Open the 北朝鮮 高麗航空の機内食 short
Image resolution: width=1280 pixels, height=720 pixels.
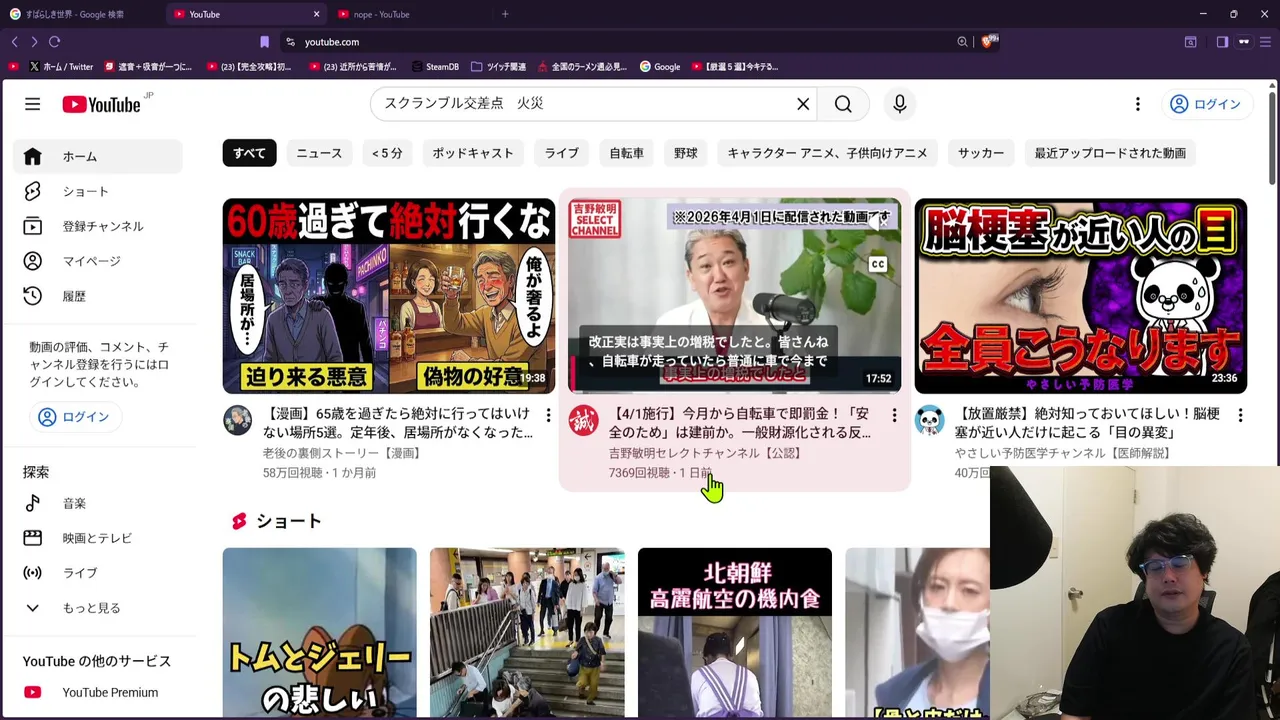pyautogui.click(x=735, y=633)
